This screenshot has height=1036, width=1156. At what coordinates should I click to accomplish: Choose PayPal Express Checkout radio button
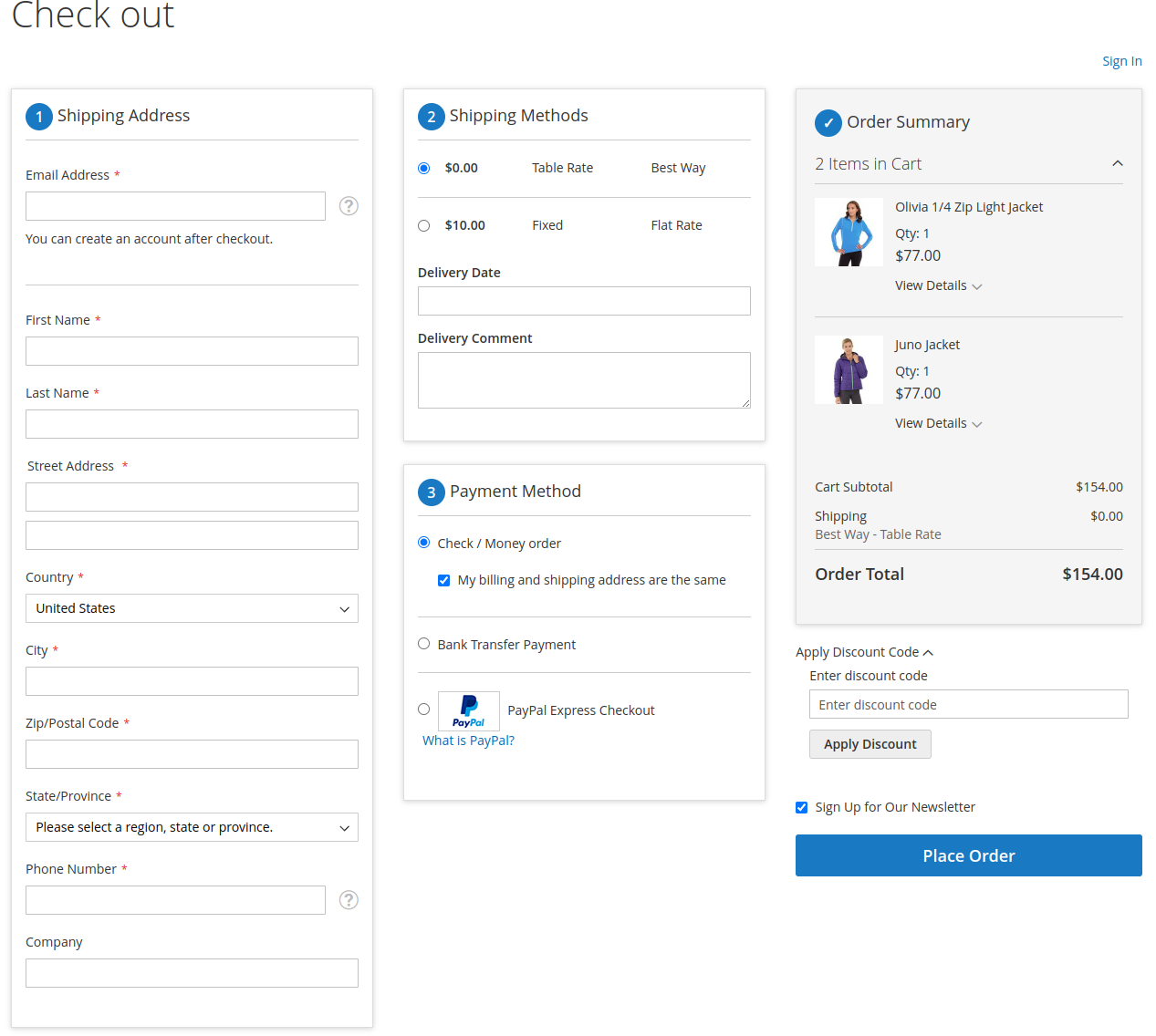point(423,710)
